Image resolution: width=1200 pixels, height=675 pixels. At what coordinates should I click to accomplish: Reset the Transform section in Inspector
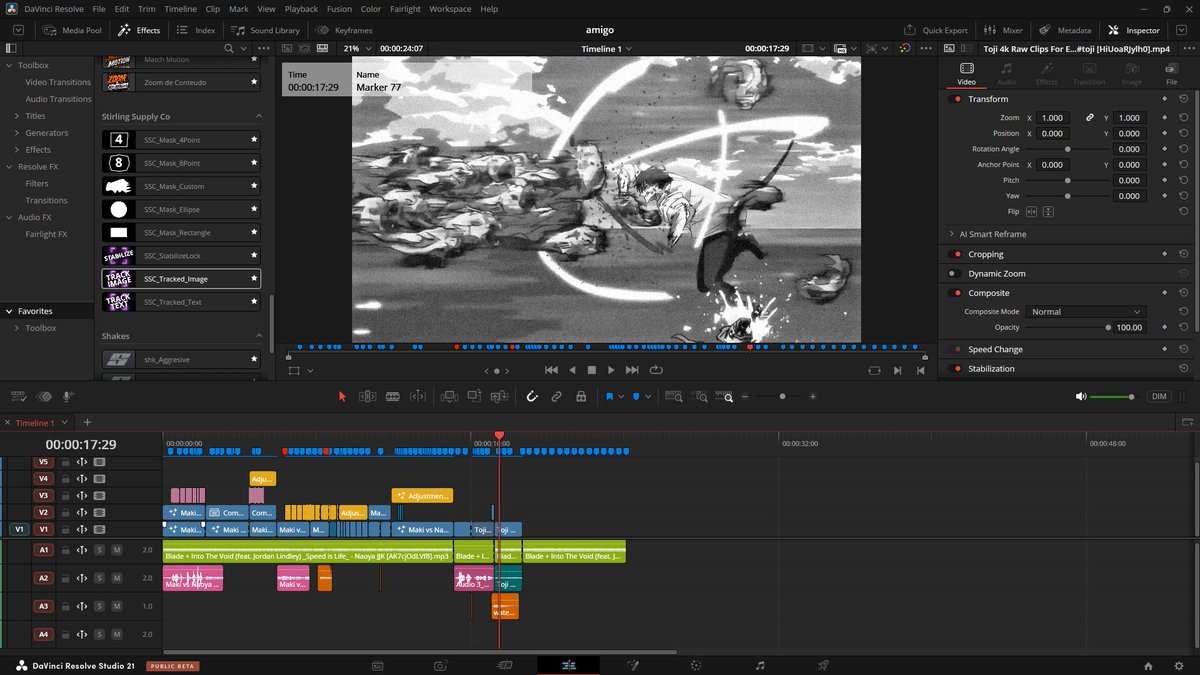(x=1184, y=99)
